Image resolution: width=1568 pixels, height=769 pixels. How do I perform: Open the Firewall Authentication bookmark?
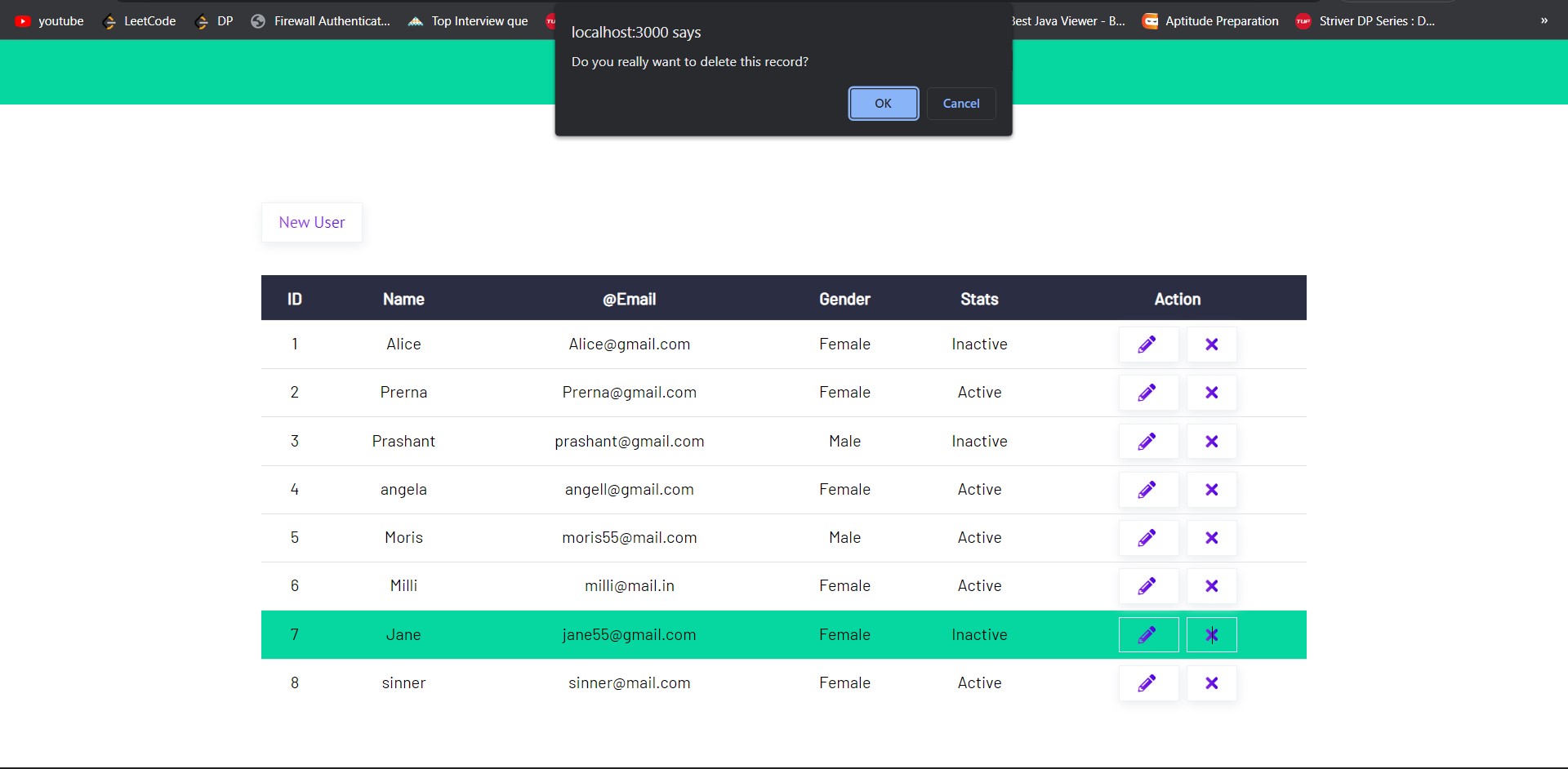click(x=321, y=21)
